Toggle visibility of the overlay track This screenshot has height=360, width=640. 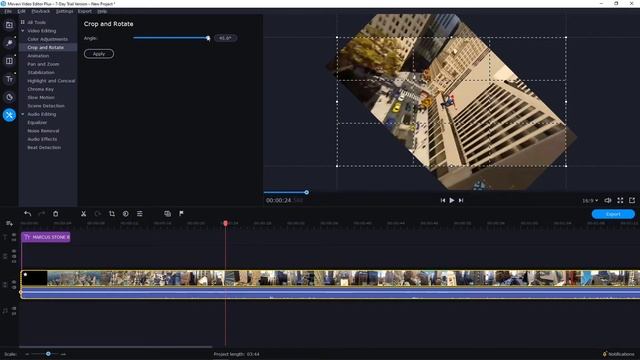14,251
